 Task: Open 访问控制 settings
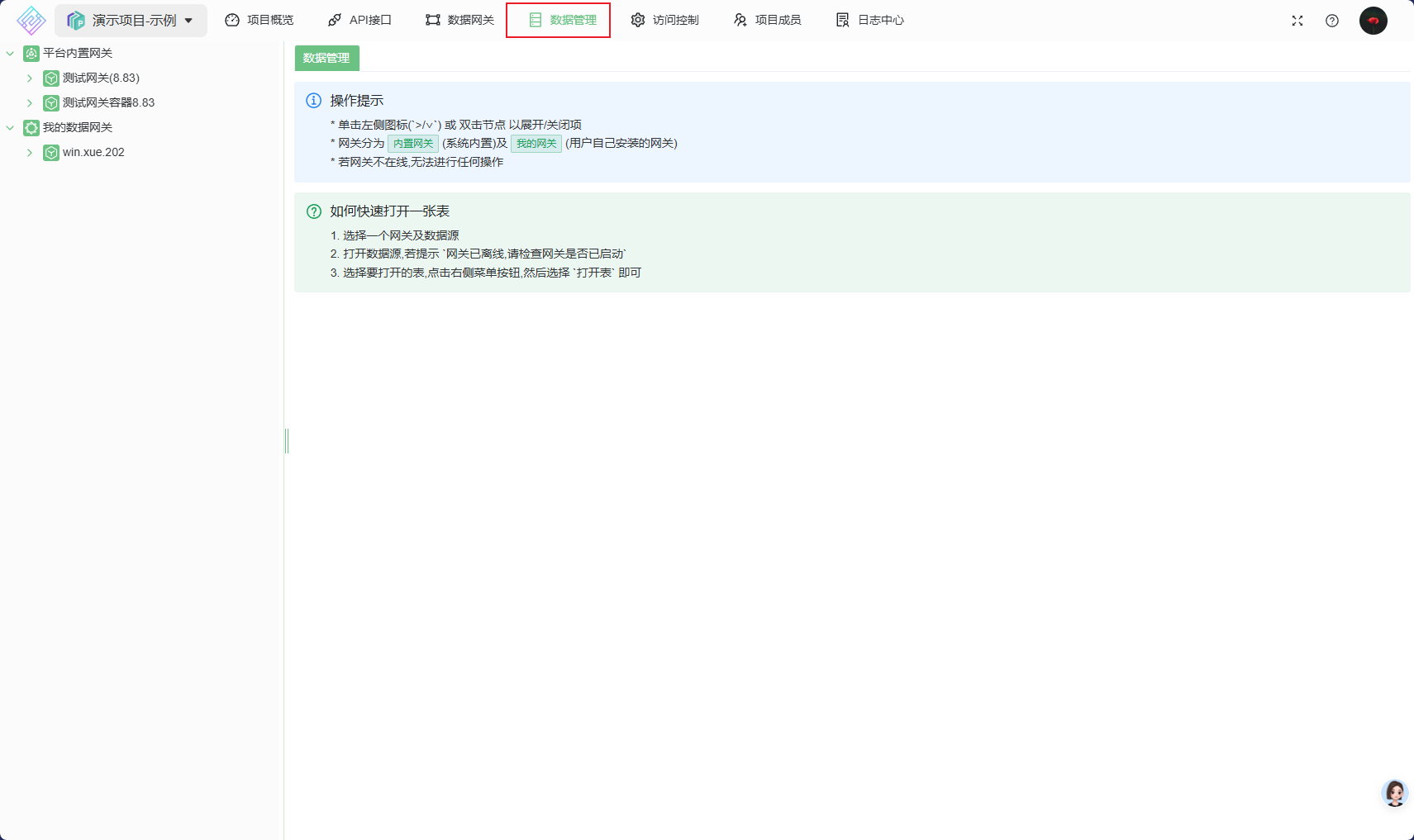tap(664, 20)
